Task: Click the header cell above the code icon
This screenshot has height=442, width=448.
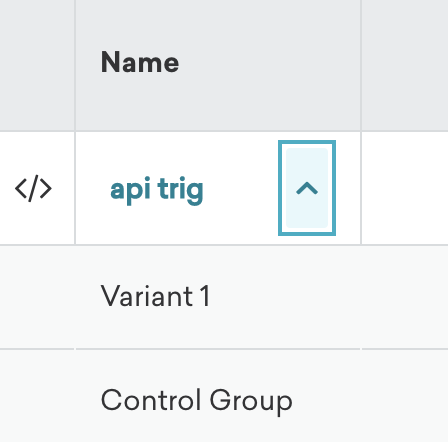Action: pos(37,65)
